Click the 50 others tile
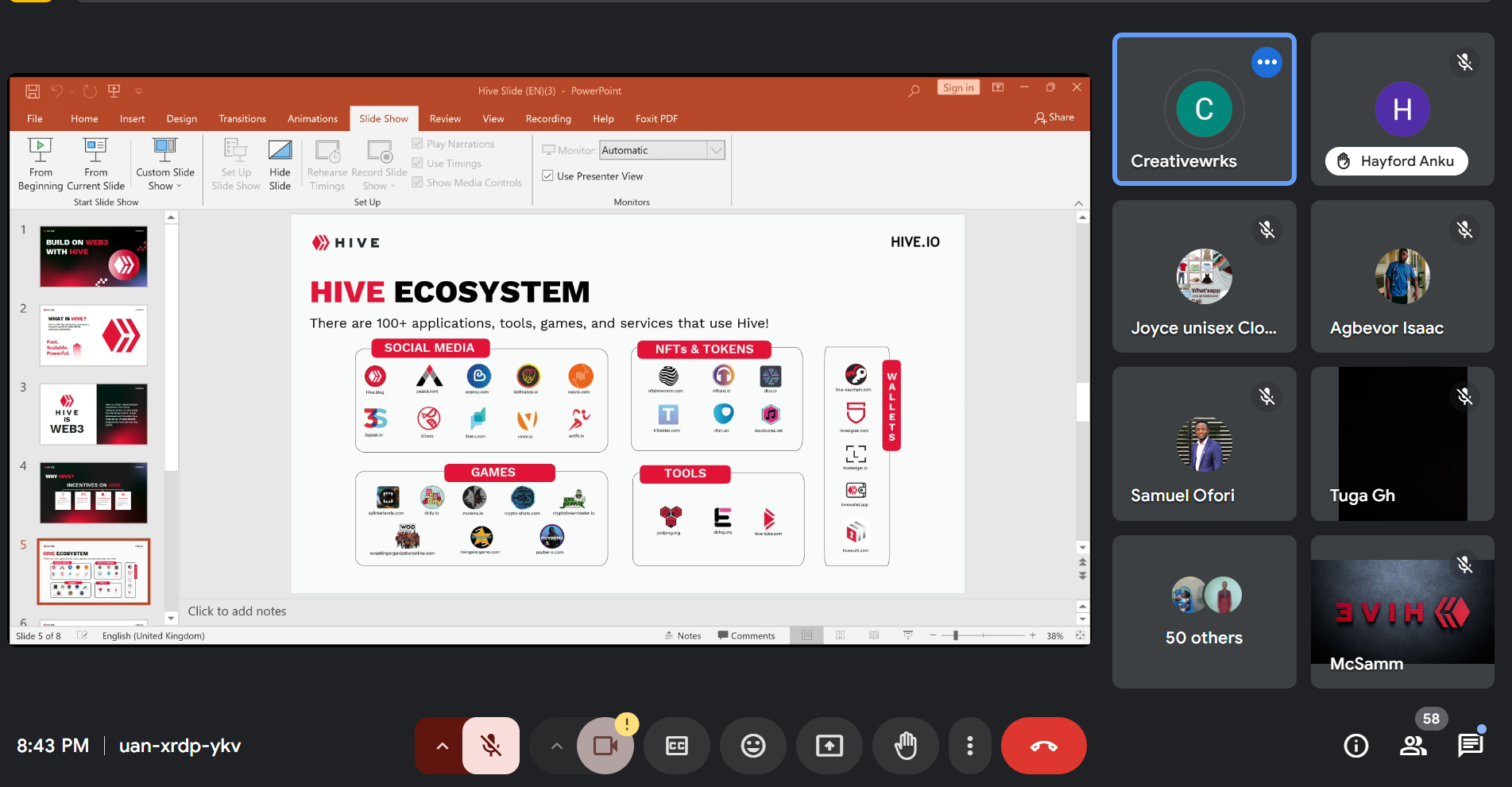The image size is (1512, 787). pyautogui.click(x=1204, y=611)
